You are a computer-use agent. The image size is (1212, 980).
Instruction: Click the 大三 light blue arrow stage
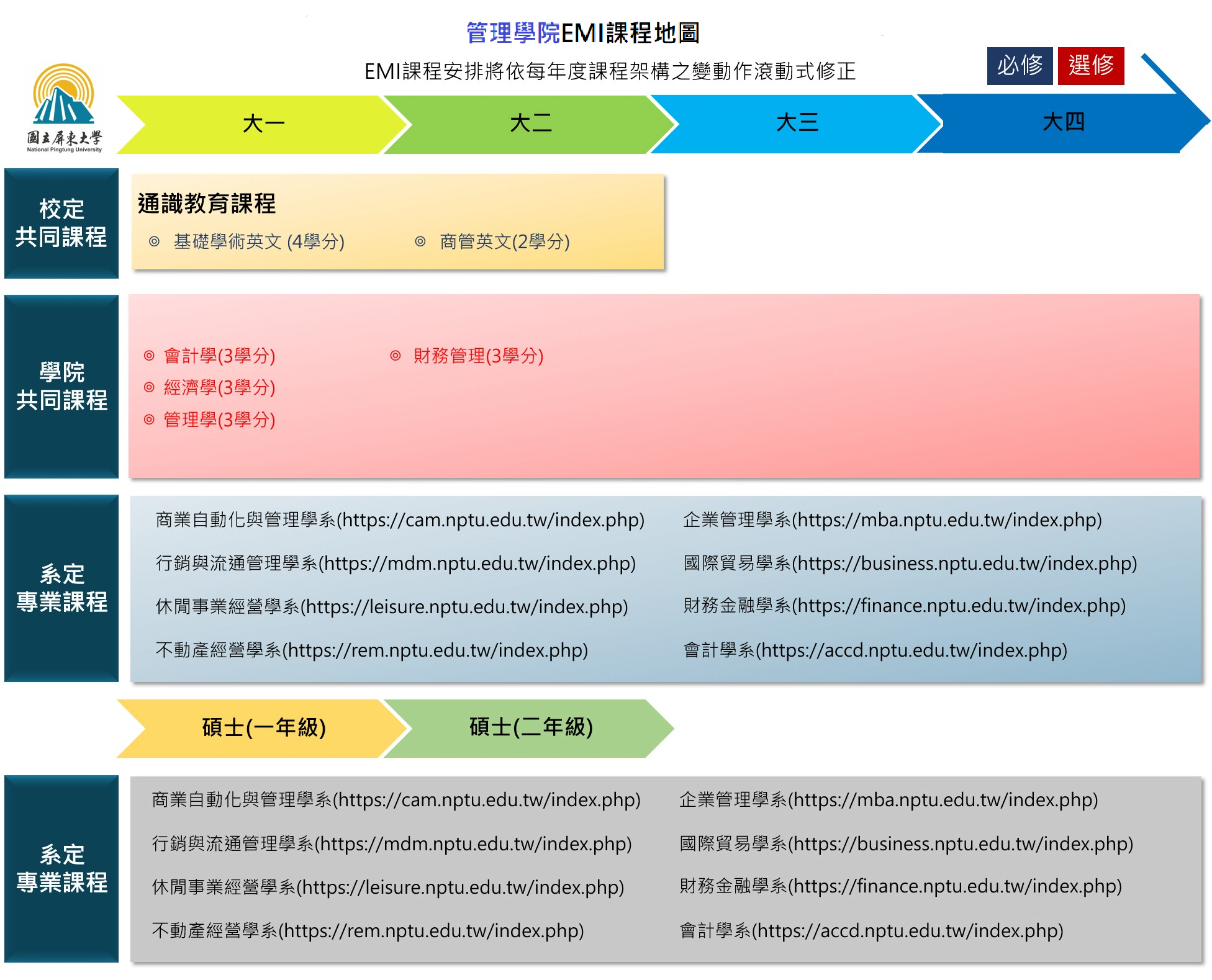(x=797, y=123)
